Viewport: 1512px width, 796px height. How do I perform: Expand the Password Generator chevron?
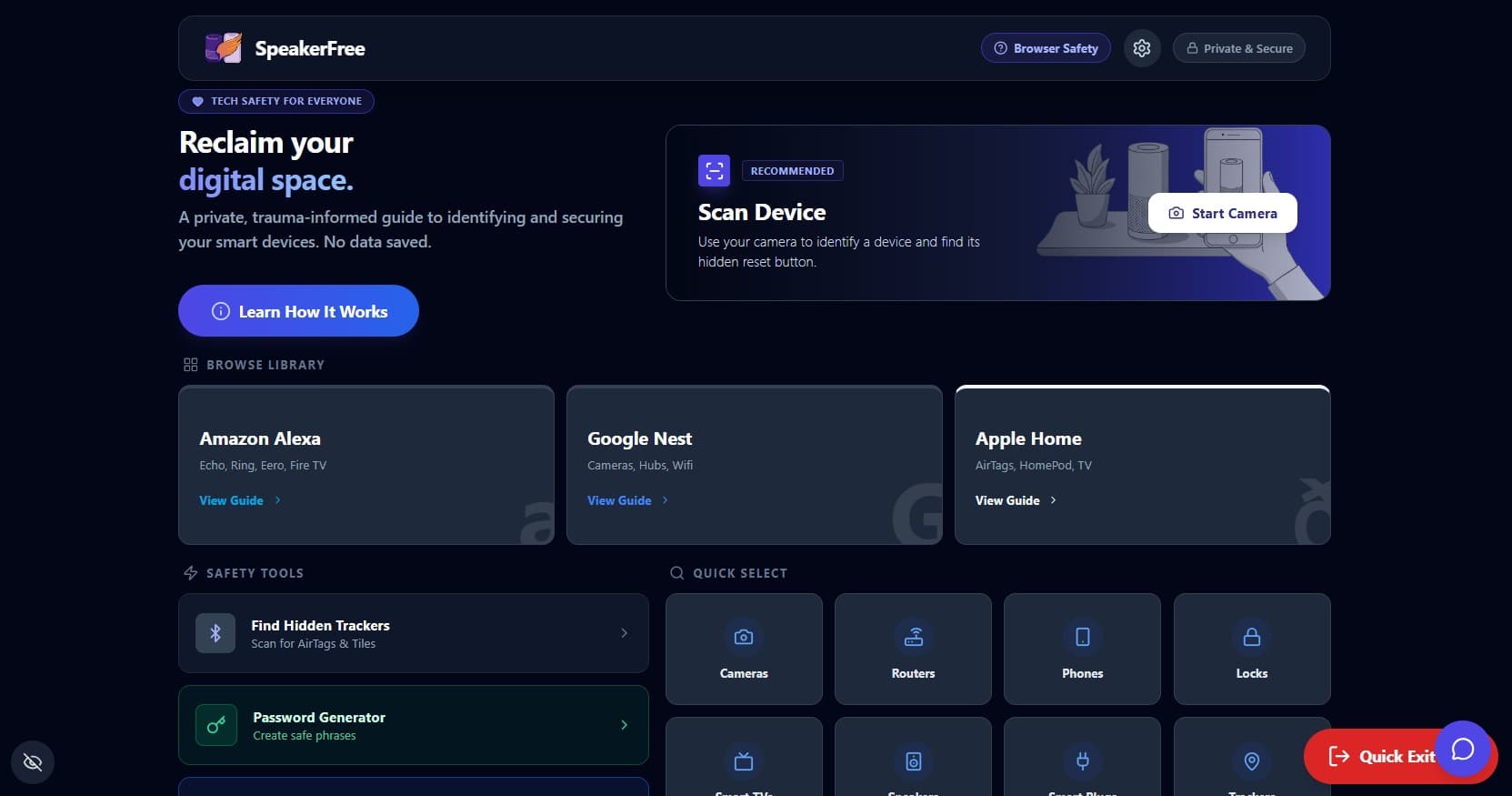[624, 725]
